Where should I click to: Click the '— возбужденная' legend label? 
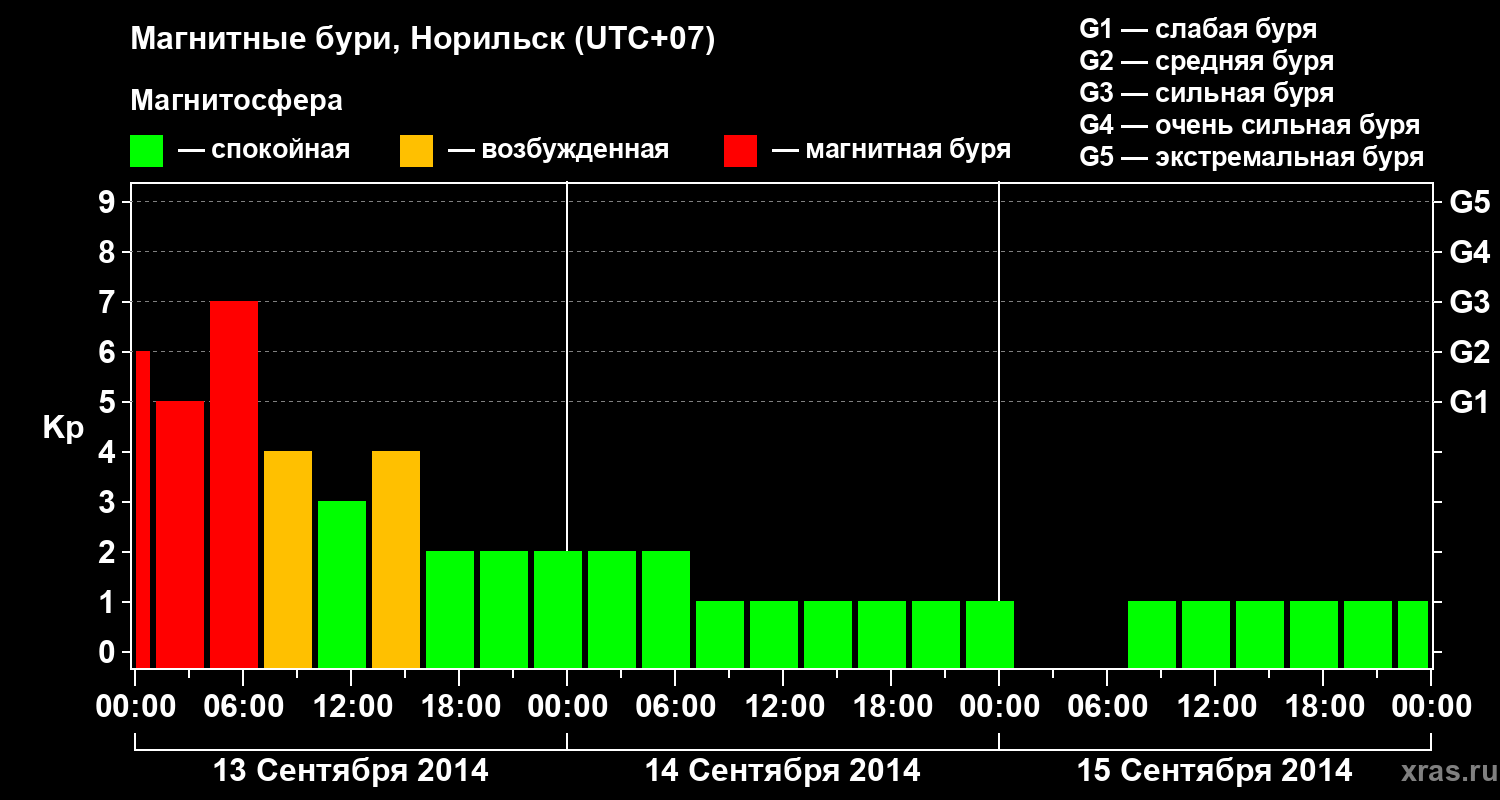pos(558,151)
